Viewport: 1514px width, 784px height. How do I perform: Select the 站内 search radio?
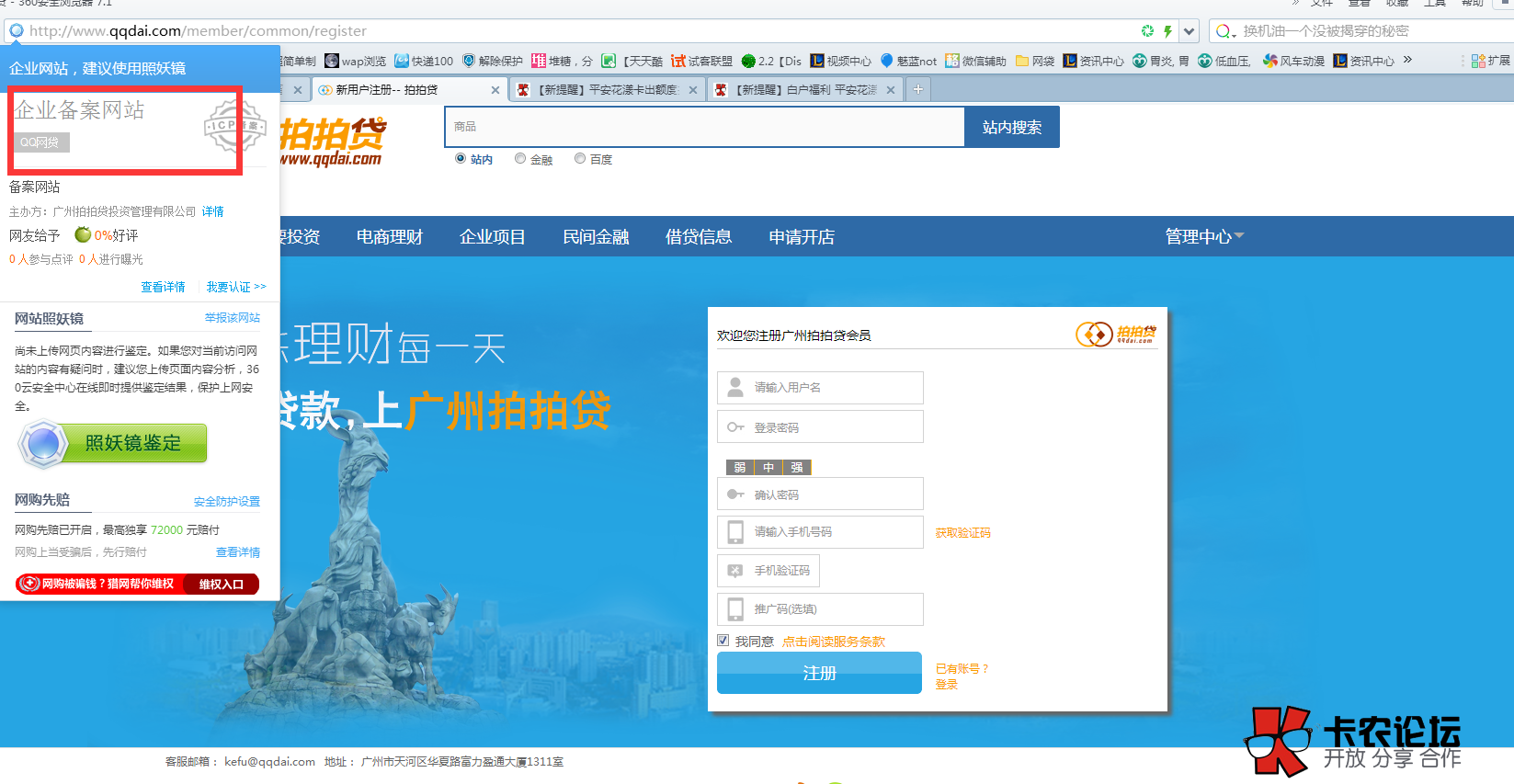[x=461, y=158]
